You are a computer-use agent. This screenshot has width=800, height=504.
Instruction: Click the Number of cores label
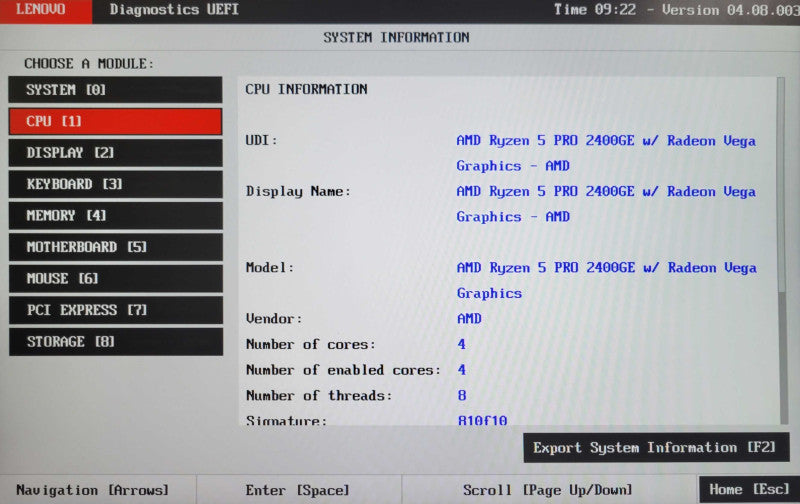(x=311, y=344)
